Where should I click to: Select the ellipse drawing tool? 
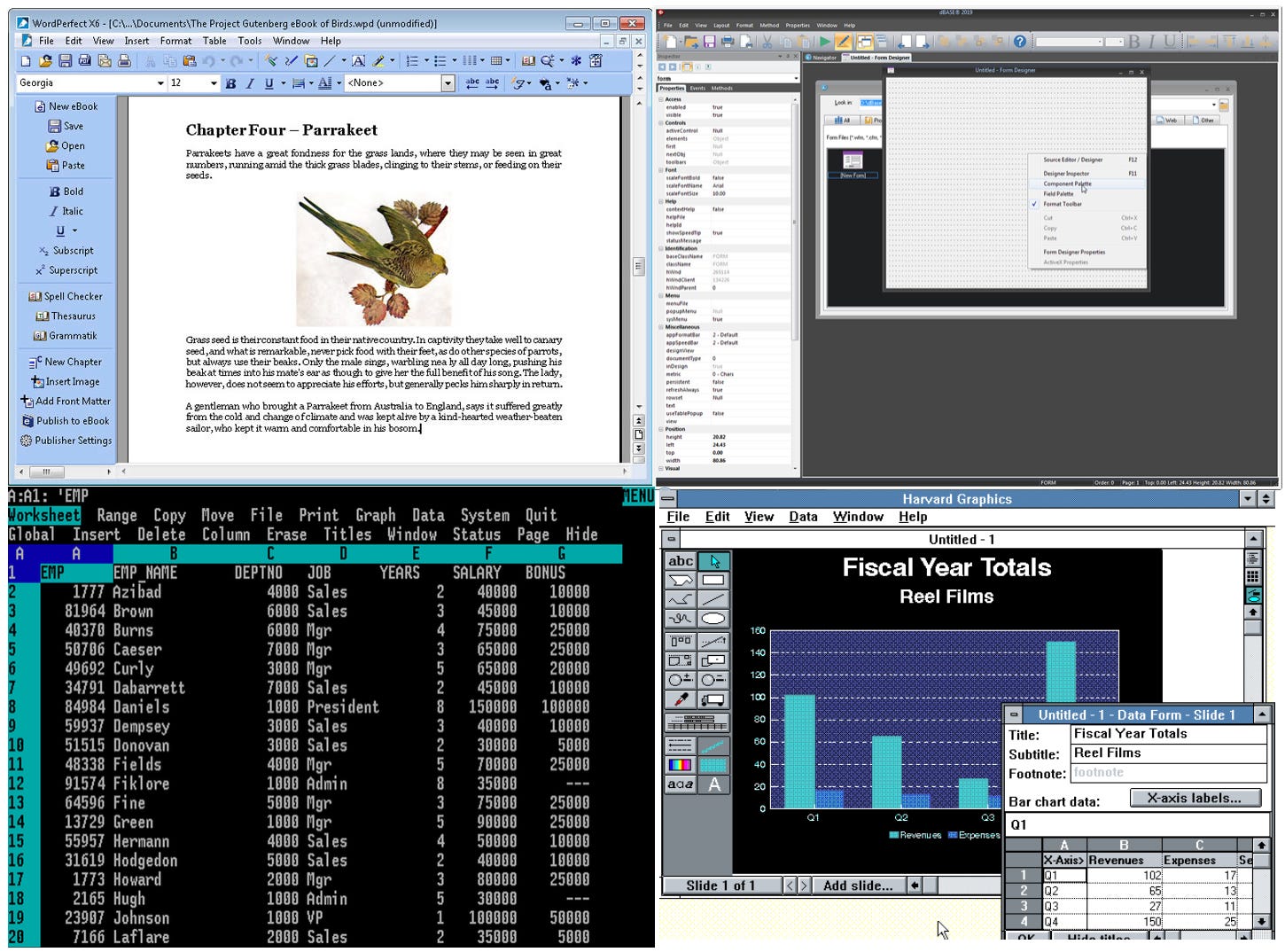(x=713, y=618)
